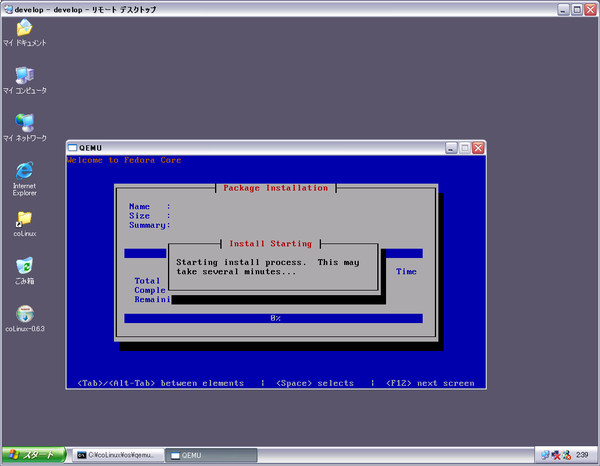This screenshot has width=600, height=466.
Task: Click the red X tray icon
Action: point(556,455)
